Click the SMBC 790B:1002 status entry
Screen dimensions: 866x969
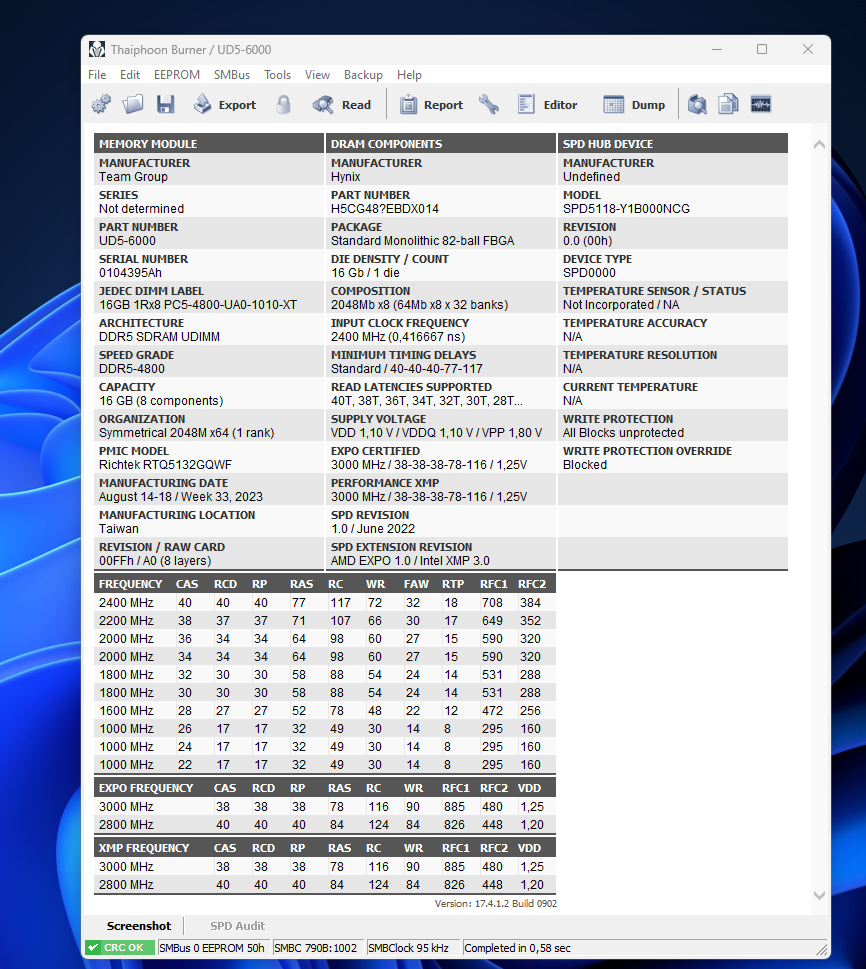316,947
